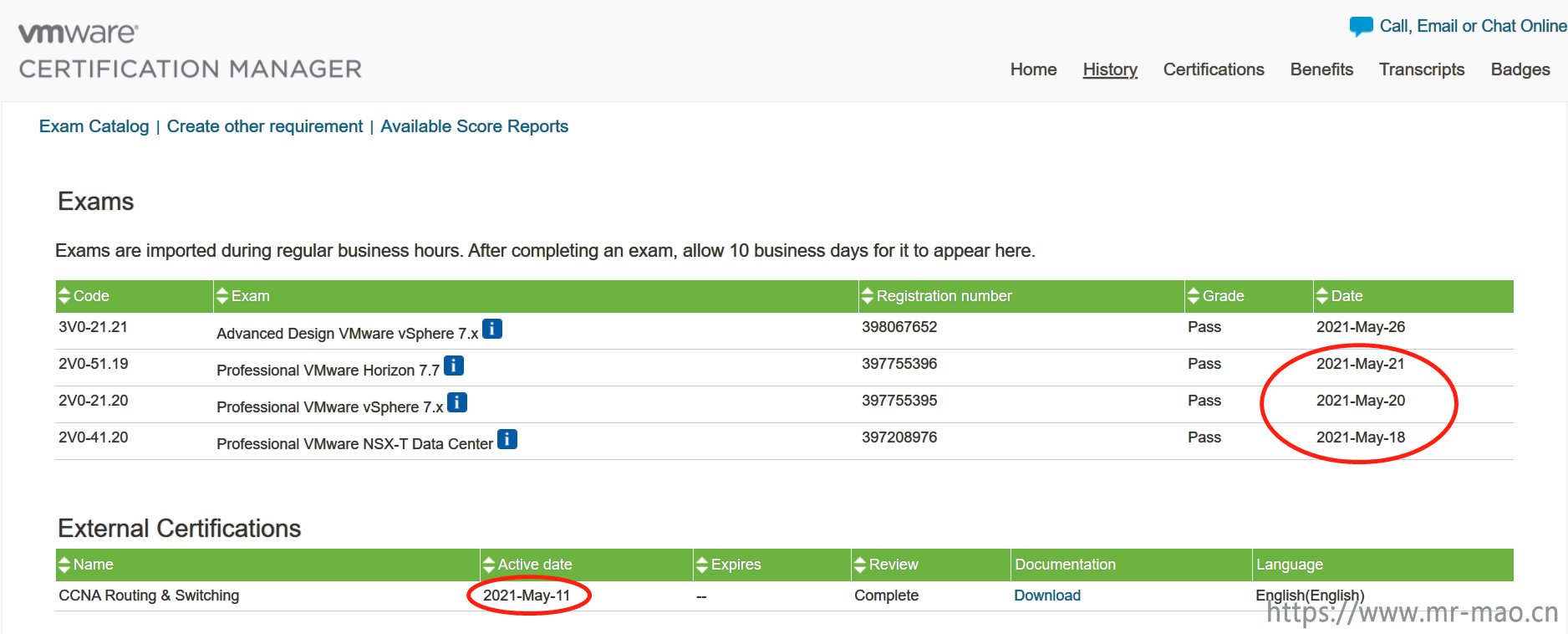Click Professional VMware Horizon 7.7 name
Screen dimensions: 1568x634
[x=328, y=371]
